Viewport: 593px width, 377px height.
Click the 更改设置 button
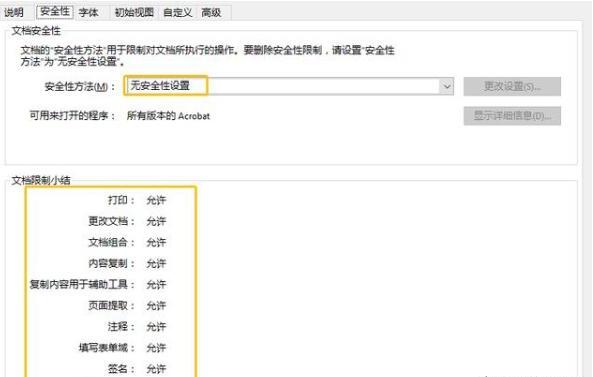pyautogui.click(x=512, y=87)
